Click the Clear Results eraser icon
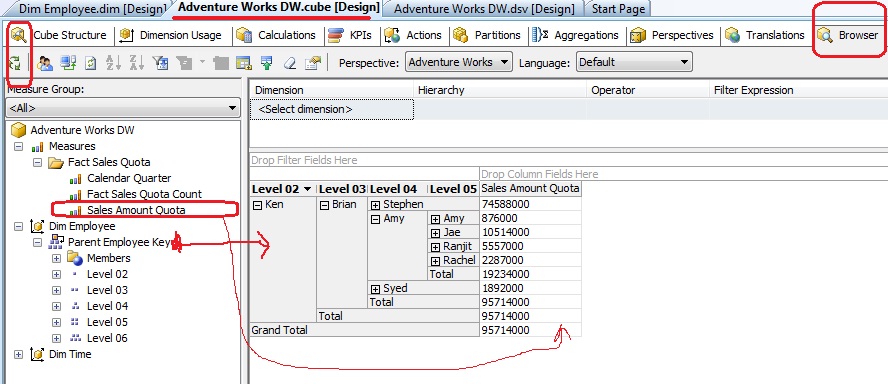888x384 pixels. click(290, 62)
